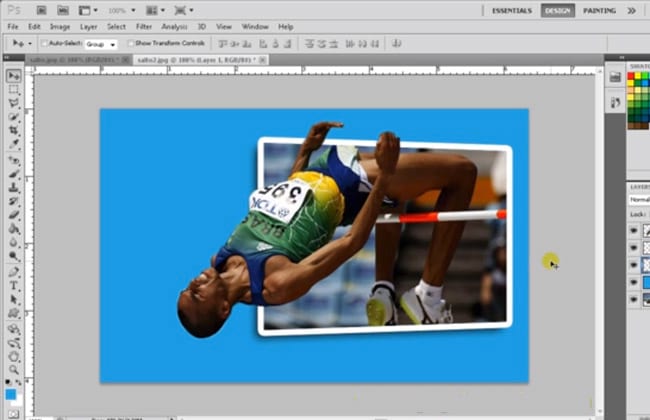Toggle visibility of the selected third layer
This screenshot has height=420, width=650.
click(x=633, y=265)
